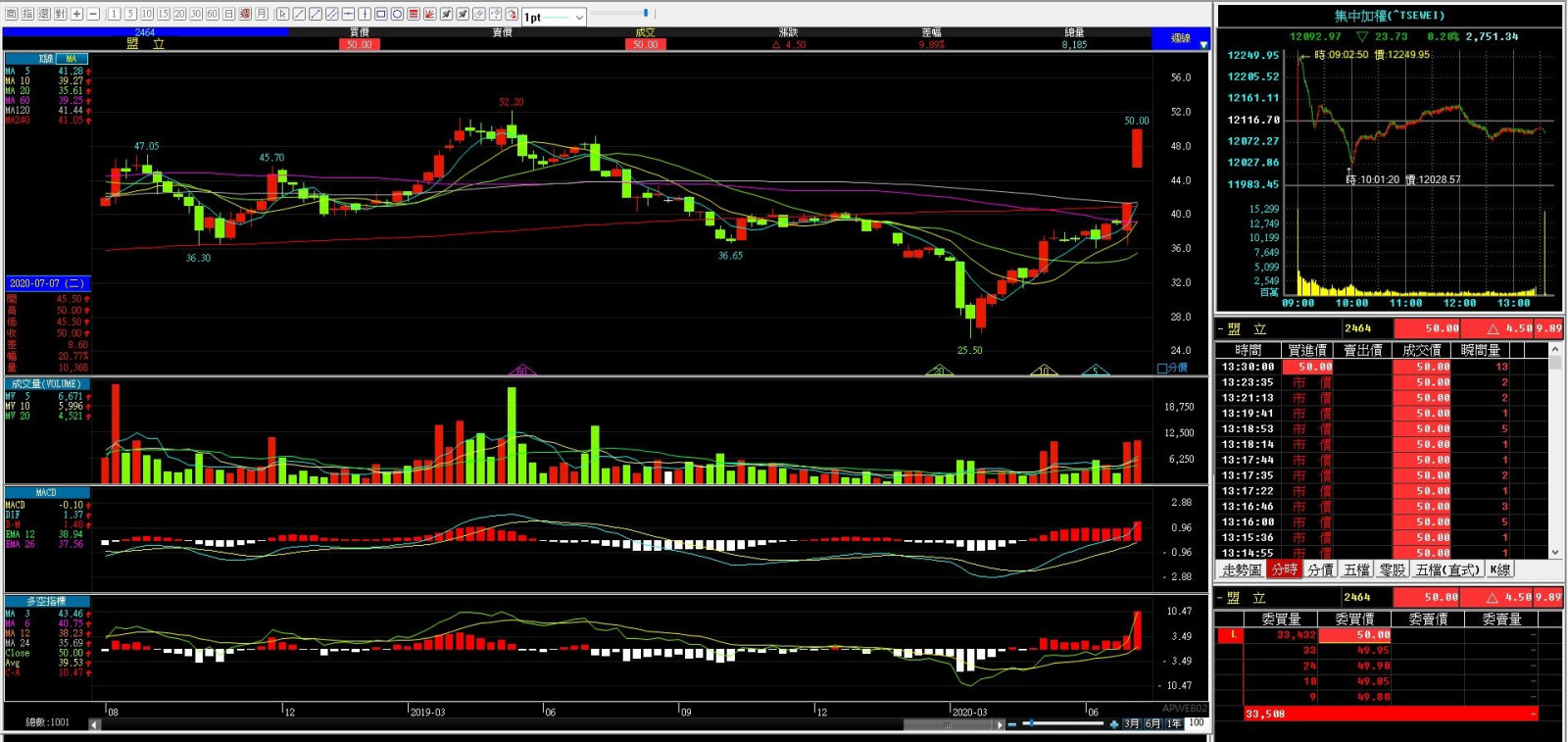
Task: Click the minus zoom-out toolbar icon
Action: (94, 15)
